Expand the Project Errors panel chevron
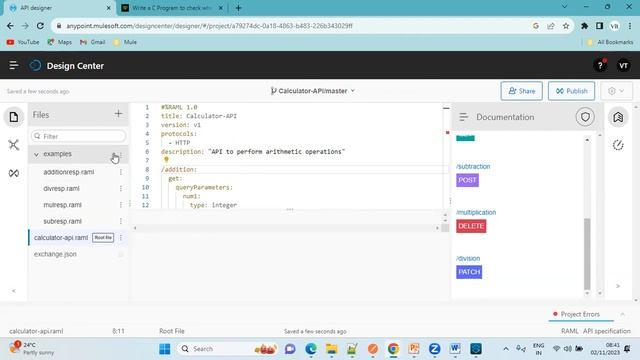Image resolution: width=640 pixels, height=360 pixels. pyautogui.click(x=622, y=314)
